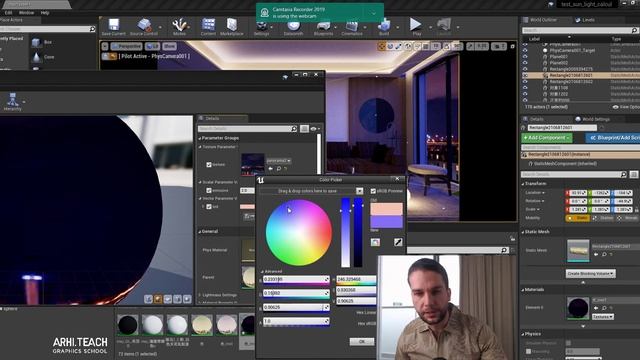The height and width of the screenshot is (360, 640).
Task: Open the Content browser toolbar icon
Action: click(208, 27)
